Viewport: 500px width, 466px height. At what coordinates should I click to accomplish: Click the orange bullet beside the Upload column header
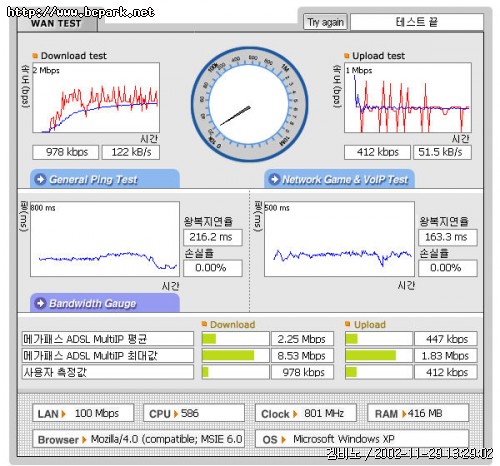pos(348,324)
